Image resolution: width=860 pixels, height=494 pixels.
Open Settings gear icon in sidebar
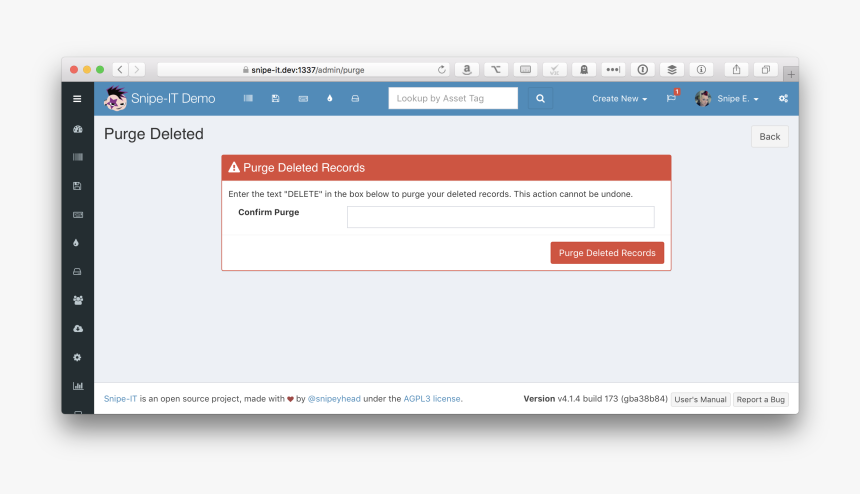pos(77,357)
